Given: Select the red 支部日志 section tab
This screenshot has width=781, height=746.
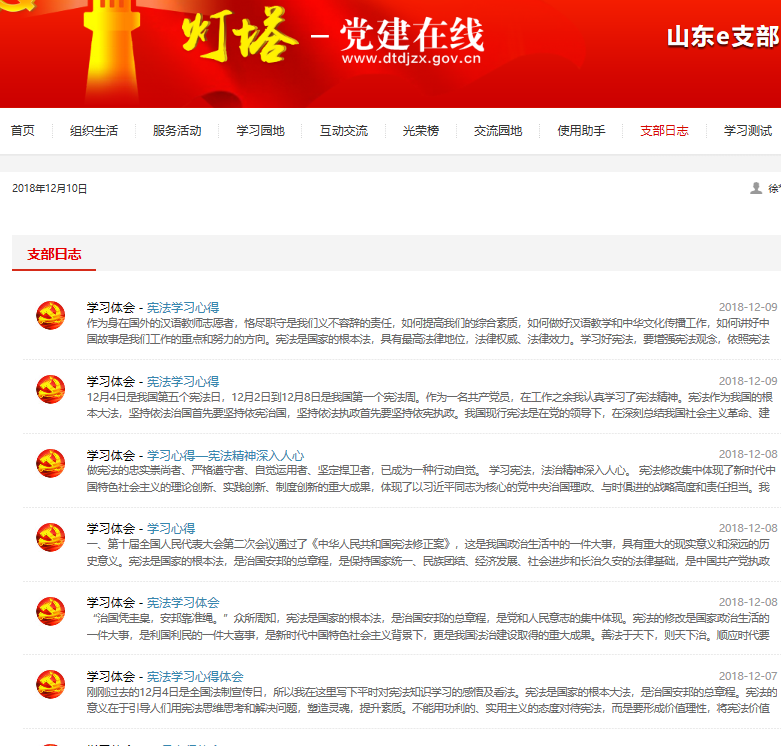Looking at the screenshot, I should pyautogui.click(x=54, y=254).
